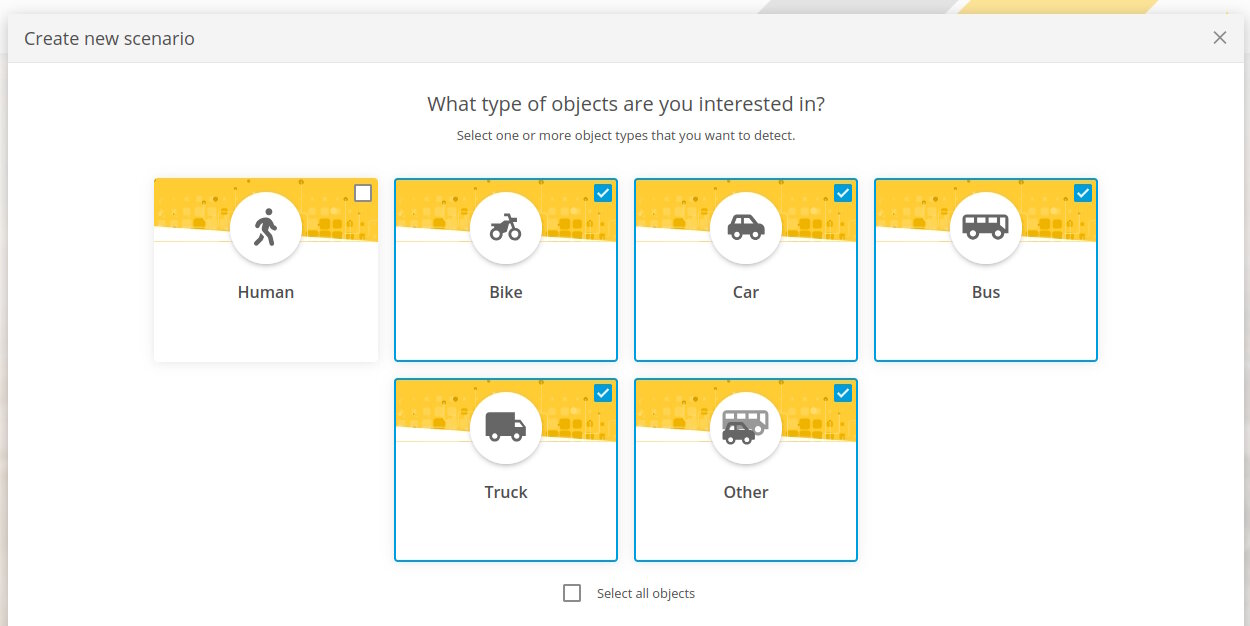Viewport: 1250px width, 626px height.
Task: Close the Create new scenario dialog
Action: pyautogui.click(x=1220, y=38)
